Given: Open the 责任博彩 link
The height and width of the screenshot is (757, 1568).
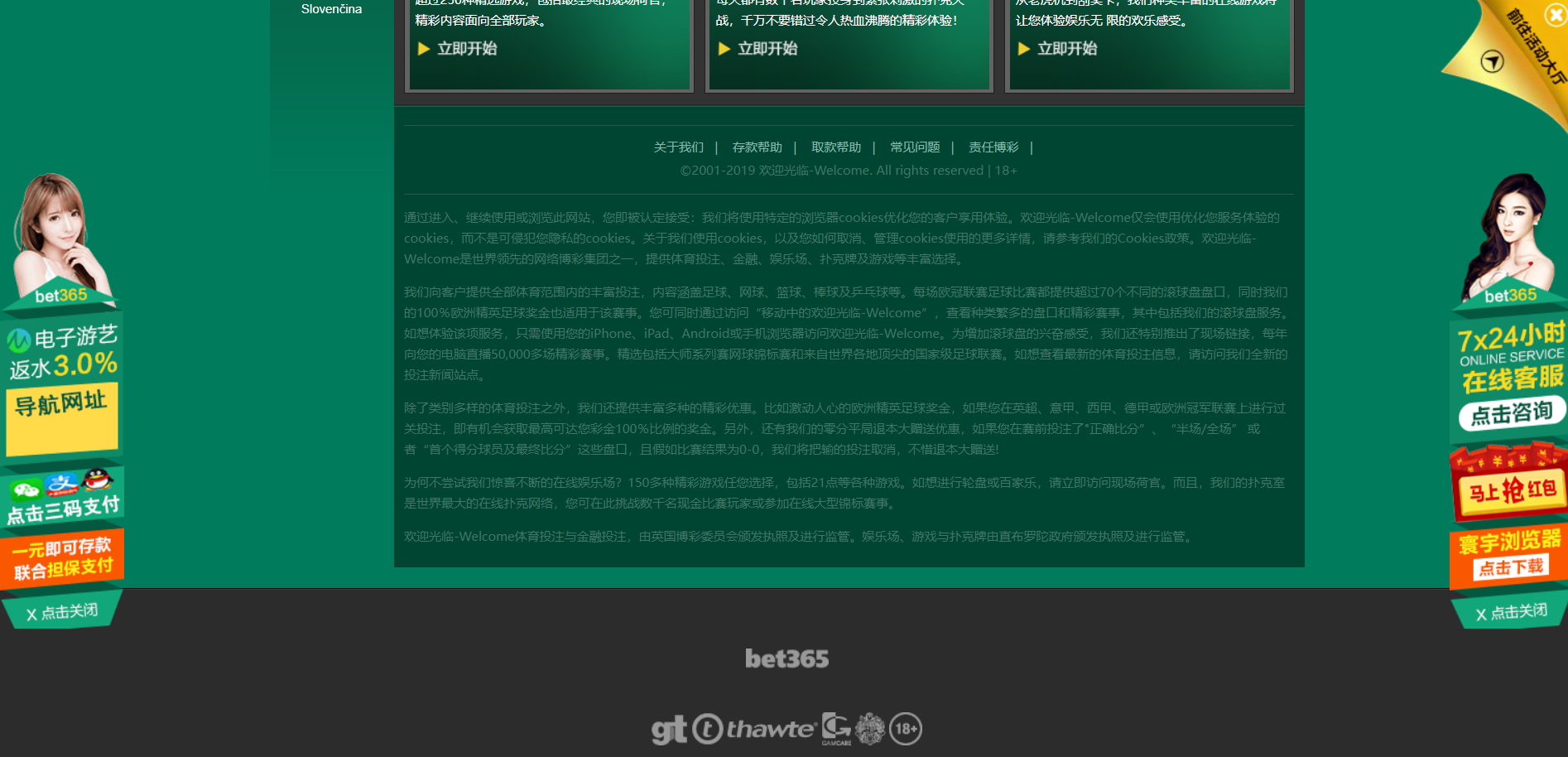Looking at the screenshot, I should click(993, 147).
